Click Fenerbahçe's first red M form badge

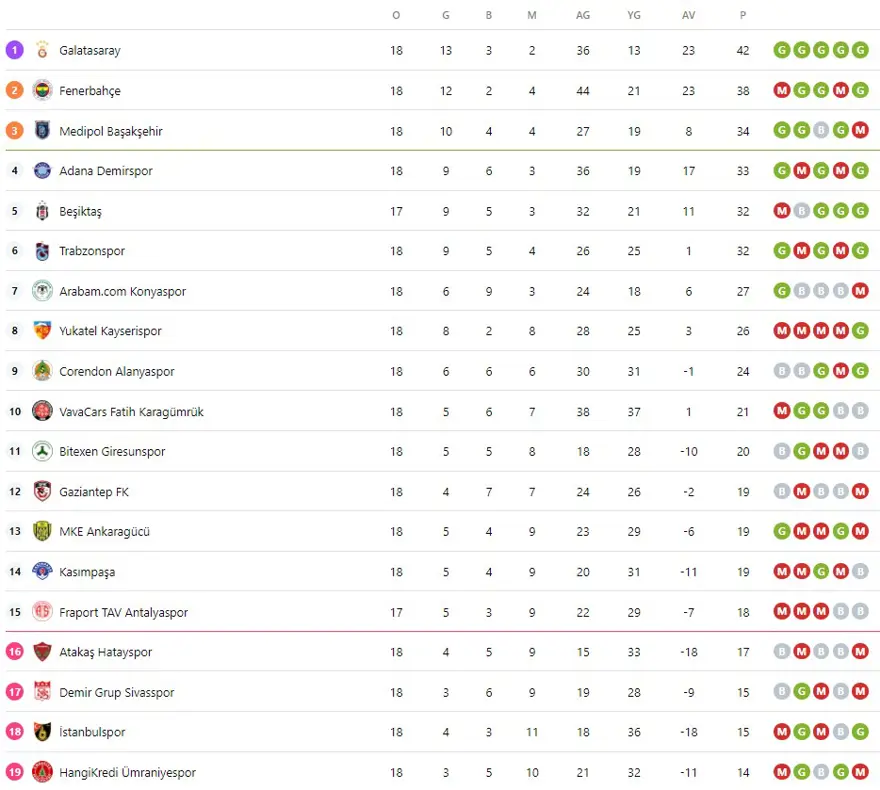[x=782, y=90]
